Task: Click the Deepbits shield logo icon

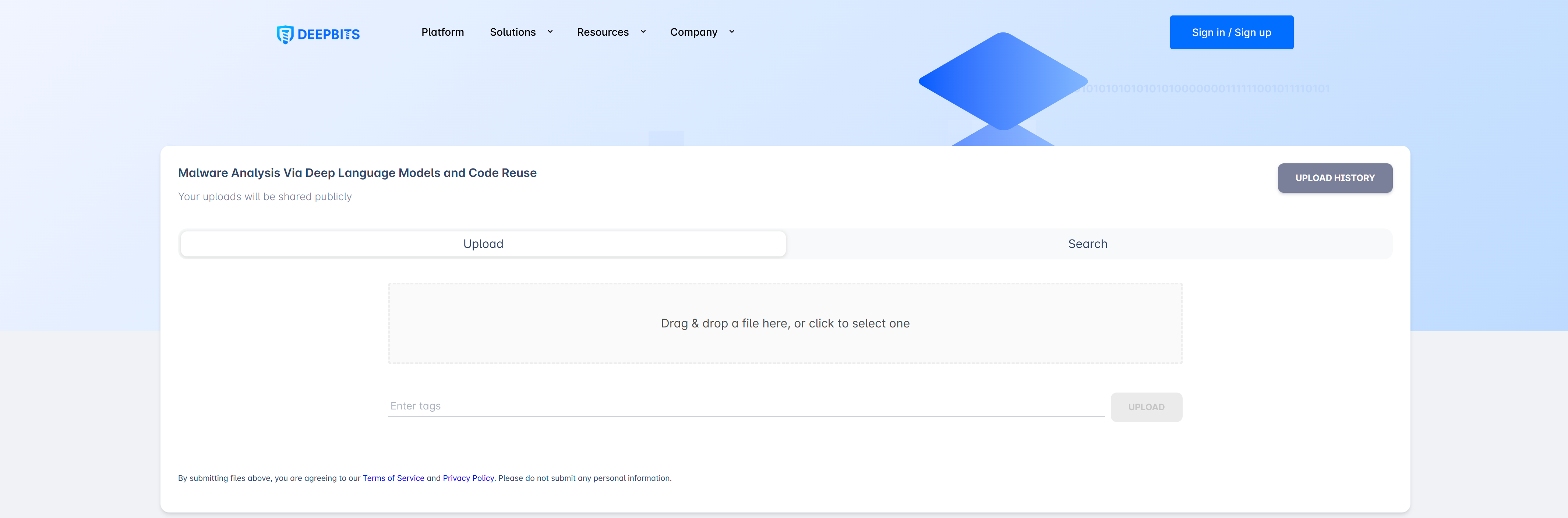Action: [285, 34]
